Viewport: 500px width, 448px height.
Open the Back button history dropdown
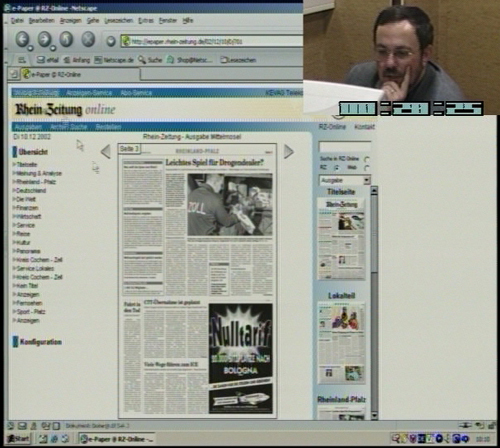[31, 49]
